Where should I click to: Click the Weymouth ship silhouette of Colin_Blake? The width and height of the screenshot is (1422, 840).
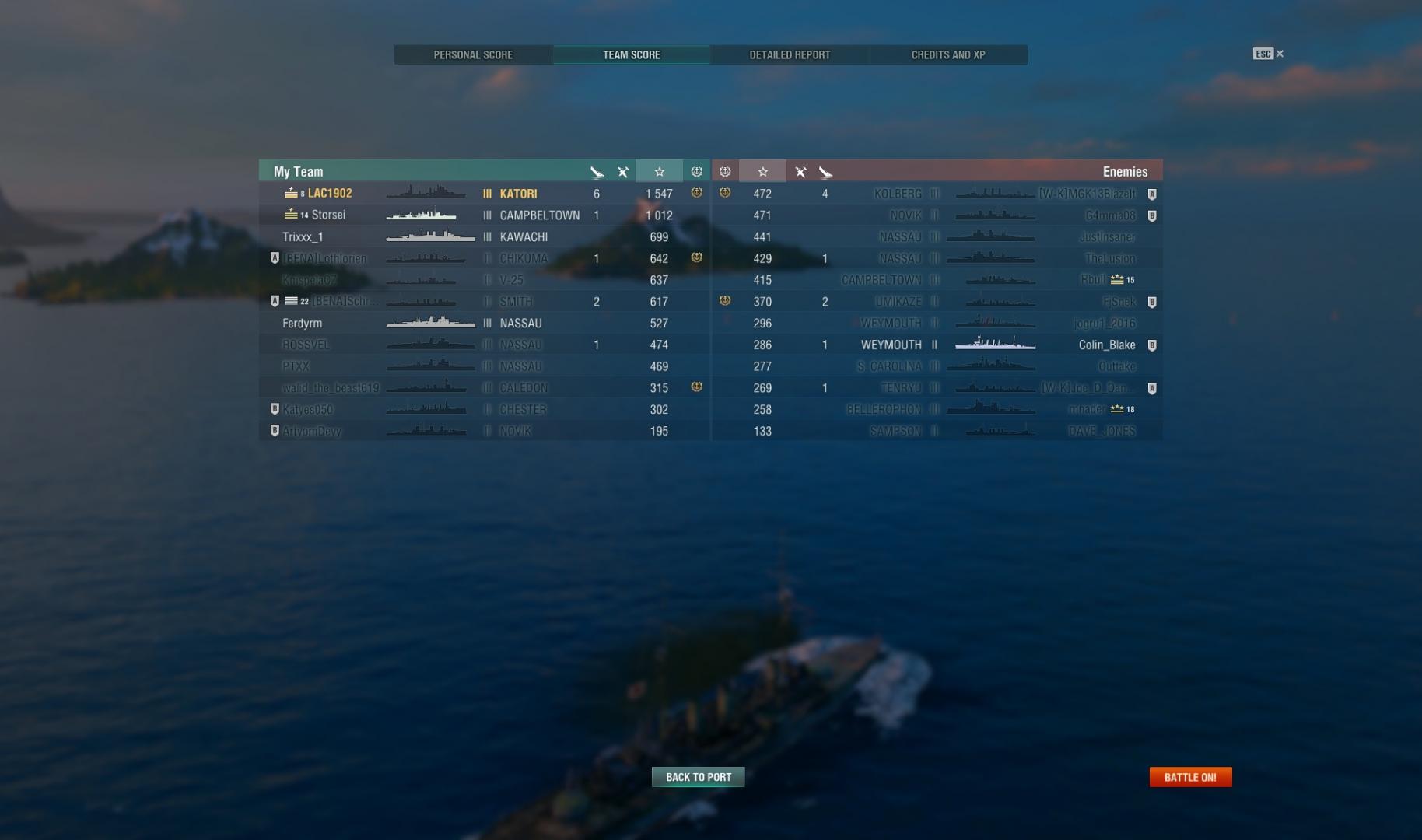(x=995, y=344)
